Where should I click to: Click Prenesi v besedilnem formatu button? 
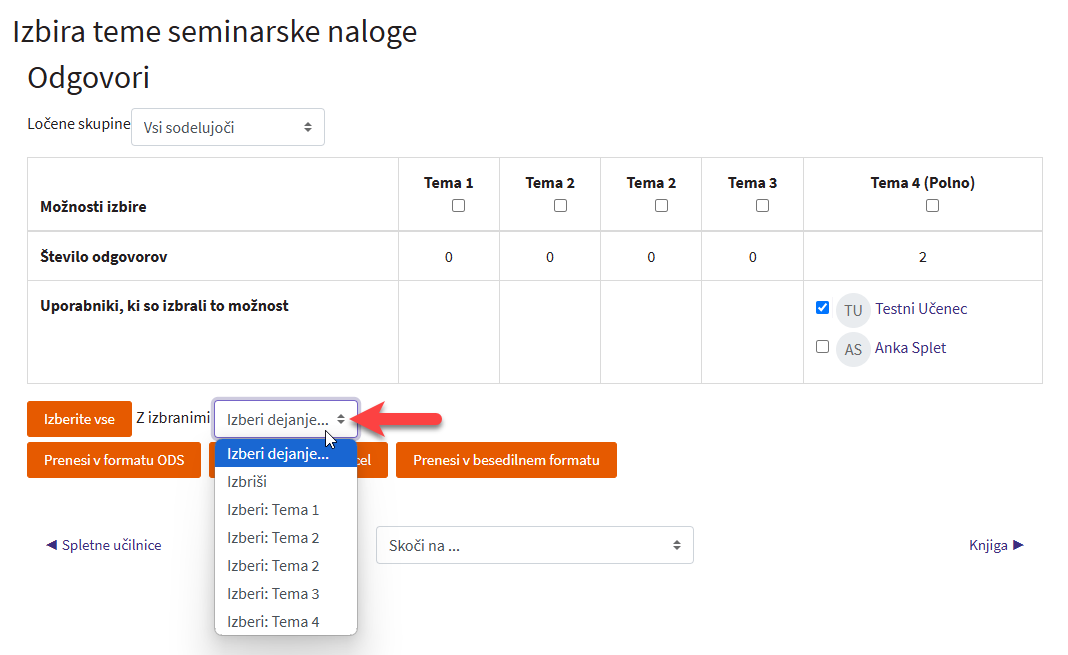tap(506, 460)
